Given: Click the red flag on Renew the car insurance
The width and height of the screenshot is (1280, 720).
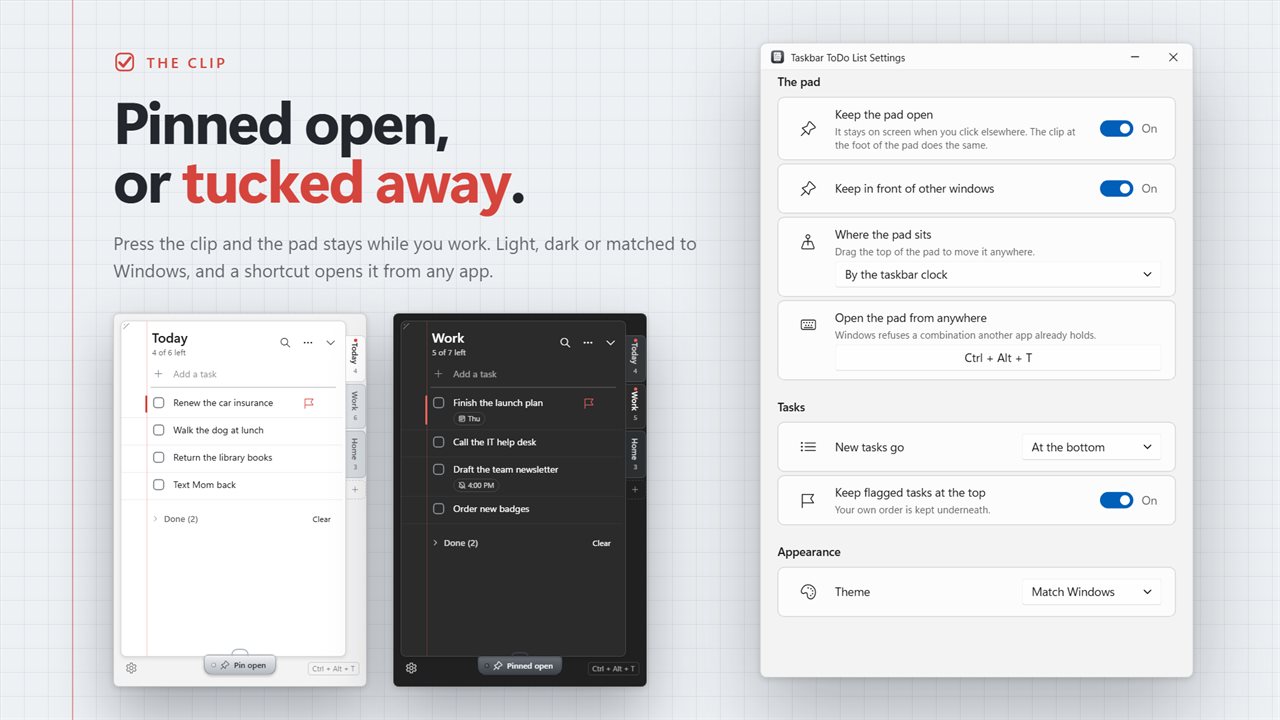Looking at the screenshot, I should coord(309,403).
